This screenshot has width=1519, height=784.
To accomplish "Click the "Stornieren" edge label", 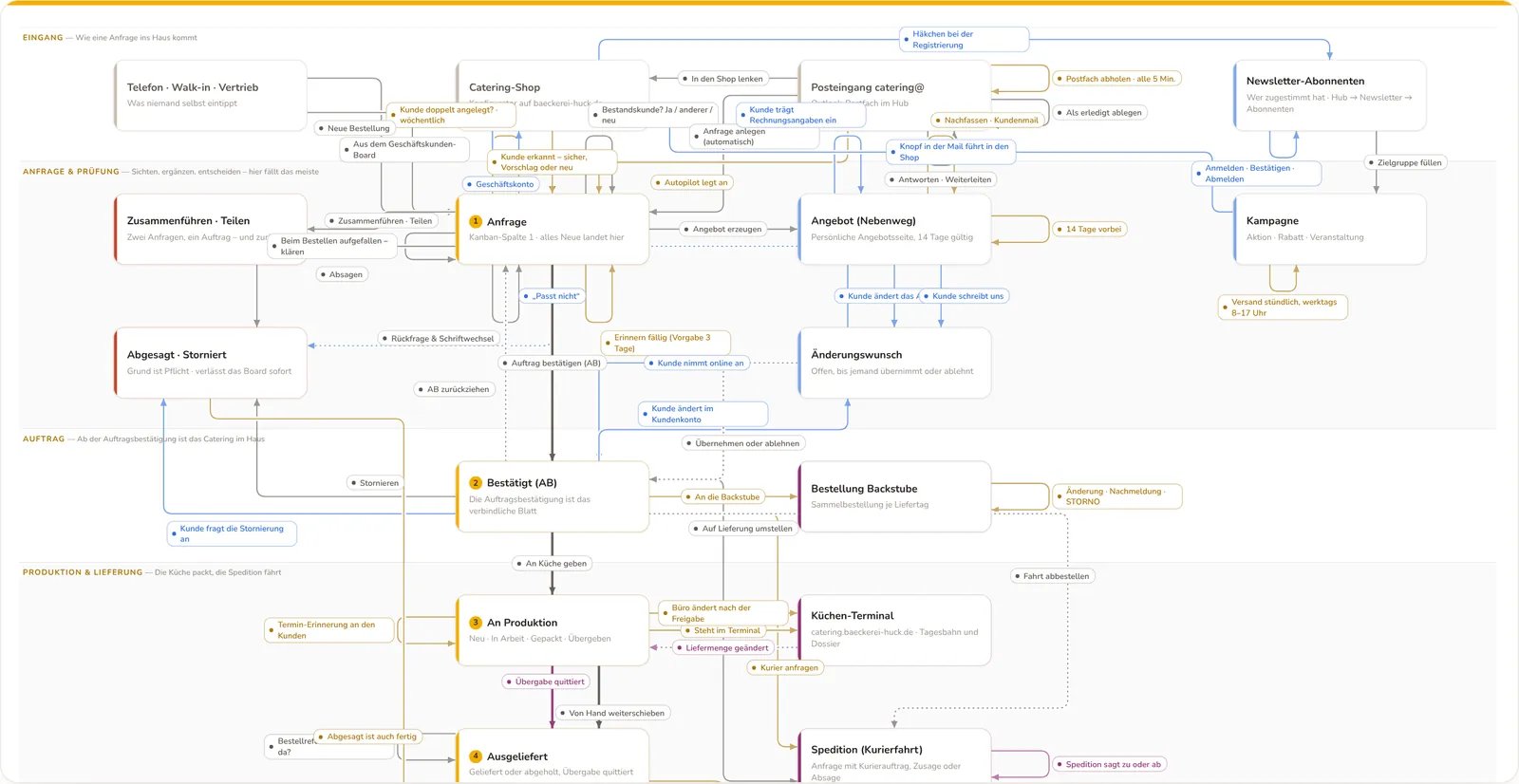I will tap(375, 483).
